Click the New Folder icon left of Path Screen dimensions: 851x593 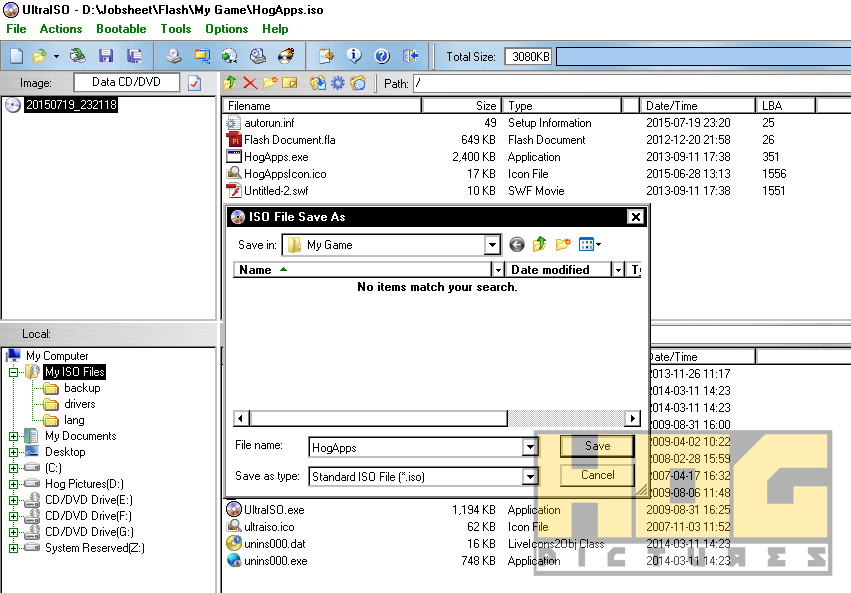pyautogui.click(x=270, y=83)
